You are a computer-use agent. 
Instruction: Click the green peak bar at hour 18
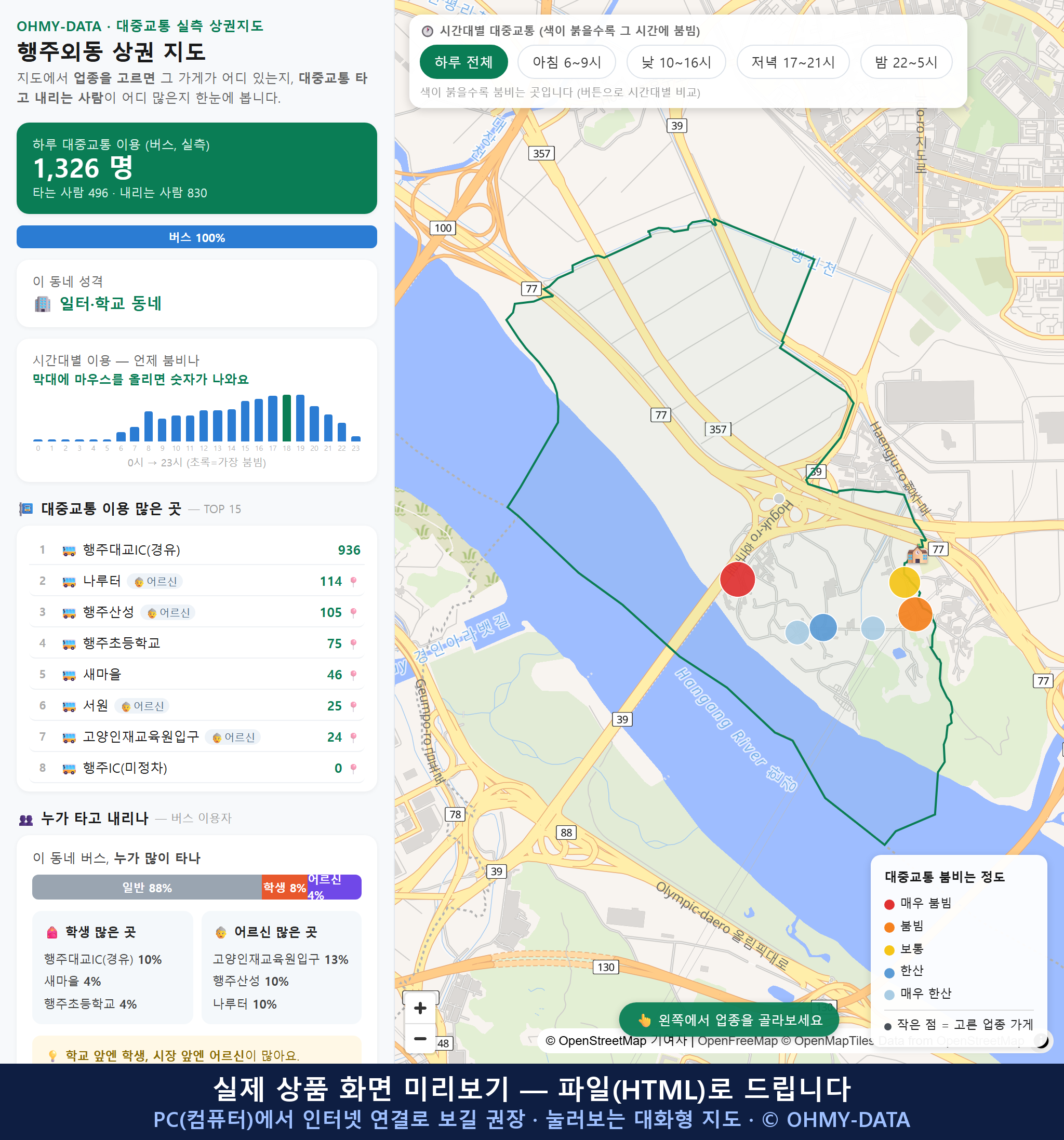coord(286,418)
